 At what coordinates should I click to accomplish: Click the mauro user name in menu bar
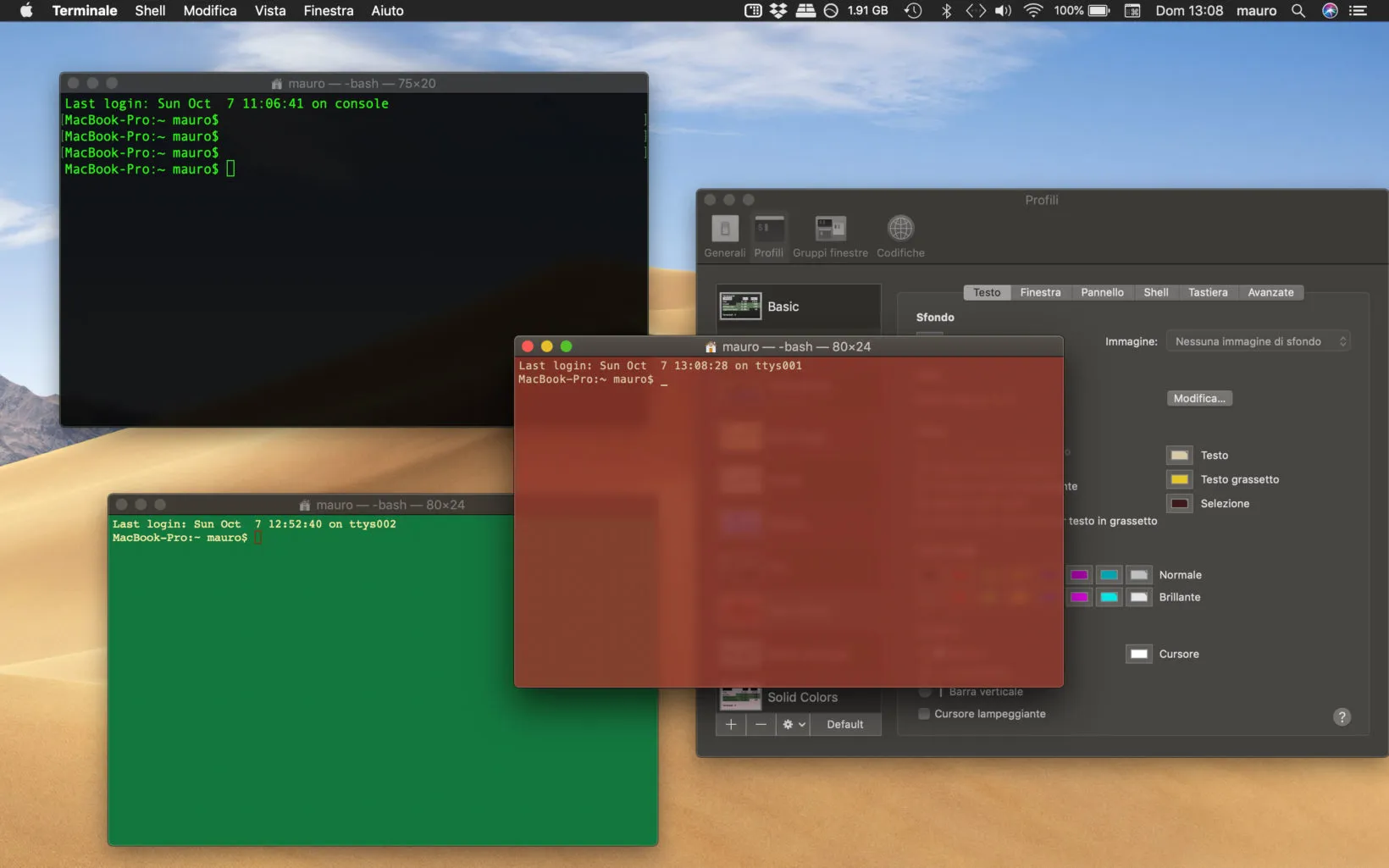click(1256, 10)
